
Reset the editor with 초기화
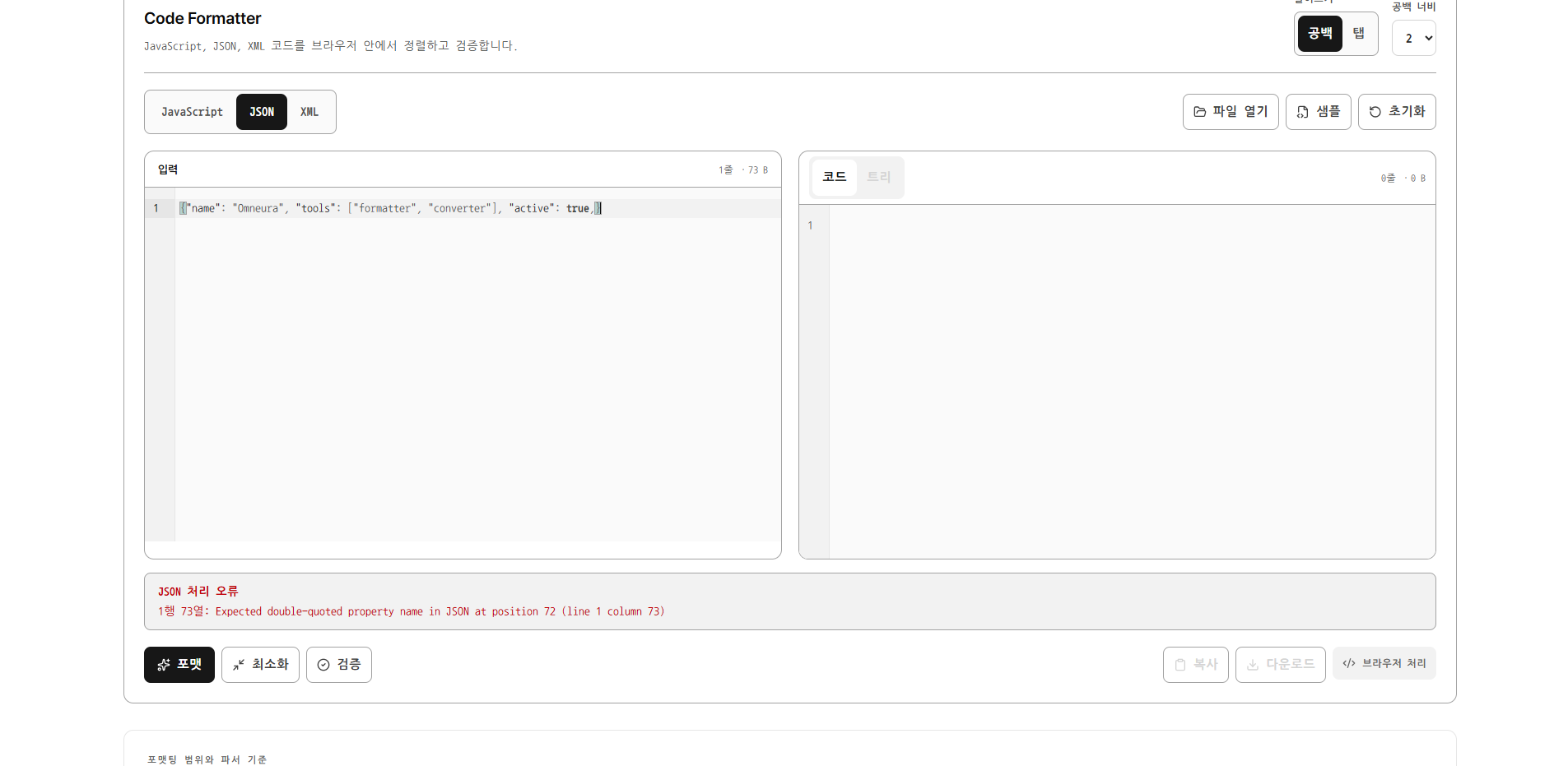(1397, 112)
